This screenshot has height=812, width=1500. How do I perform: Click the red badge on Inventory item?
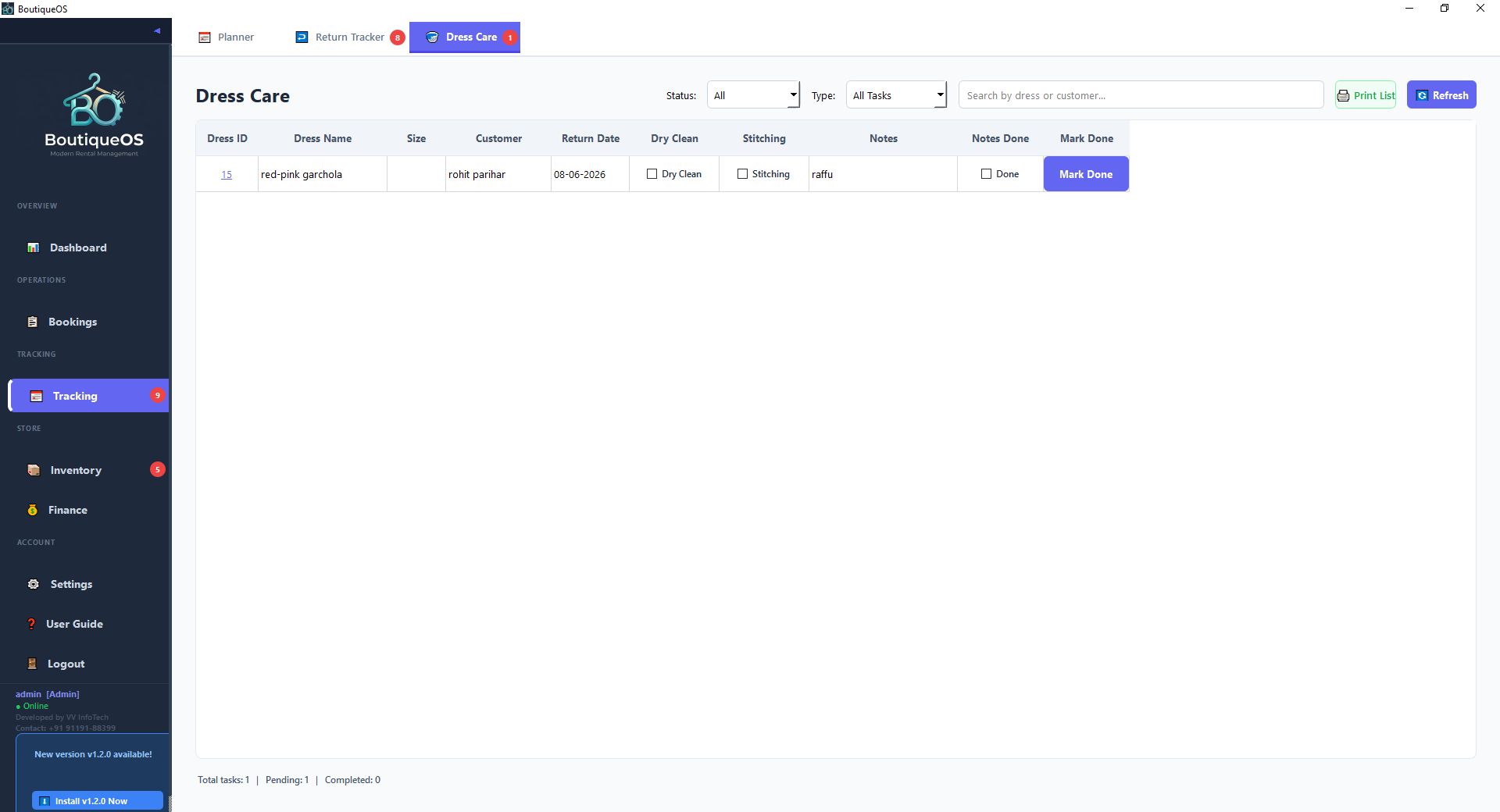pyautogui.click(x=158, y=469)
